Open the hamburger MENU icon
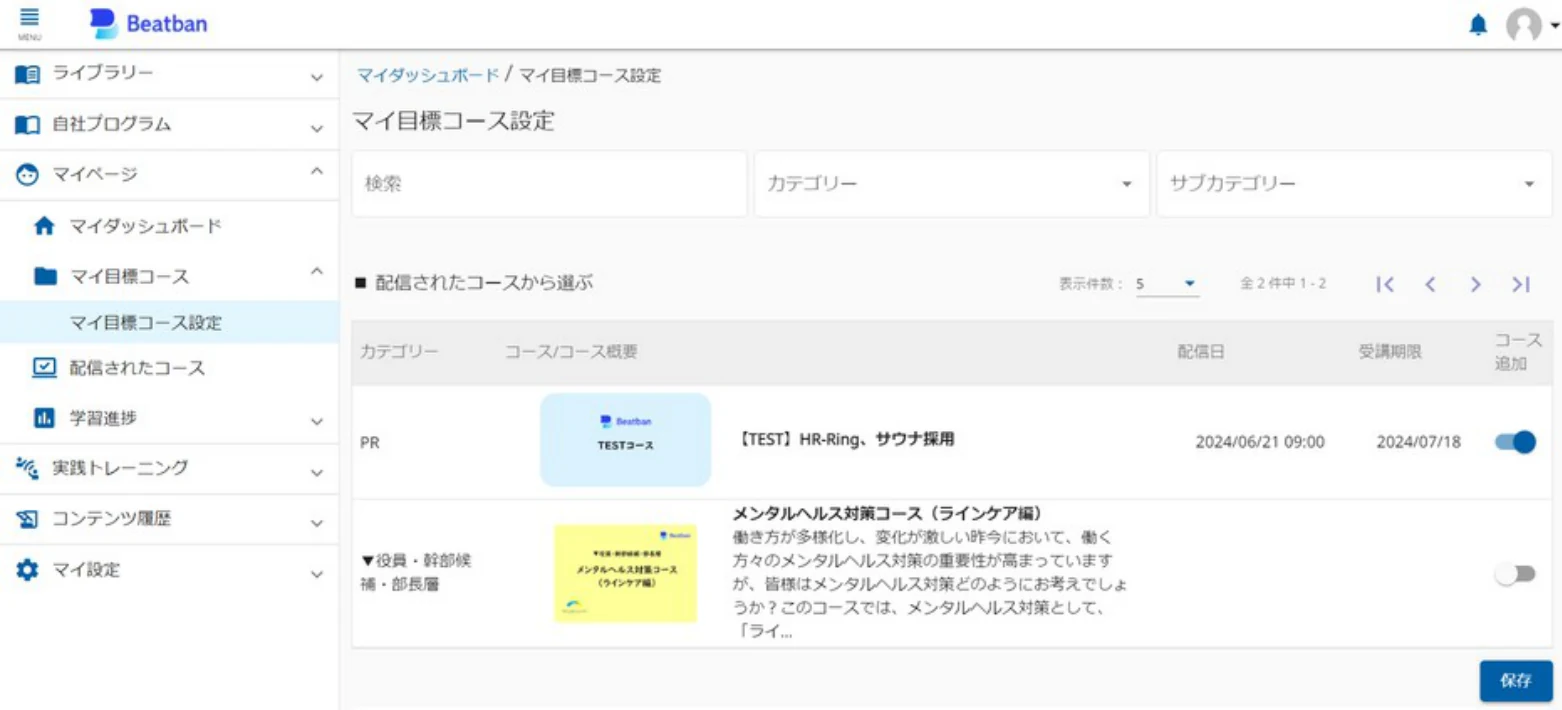The width and height of the screenshot is (1562, 710). tap(29, 22)
